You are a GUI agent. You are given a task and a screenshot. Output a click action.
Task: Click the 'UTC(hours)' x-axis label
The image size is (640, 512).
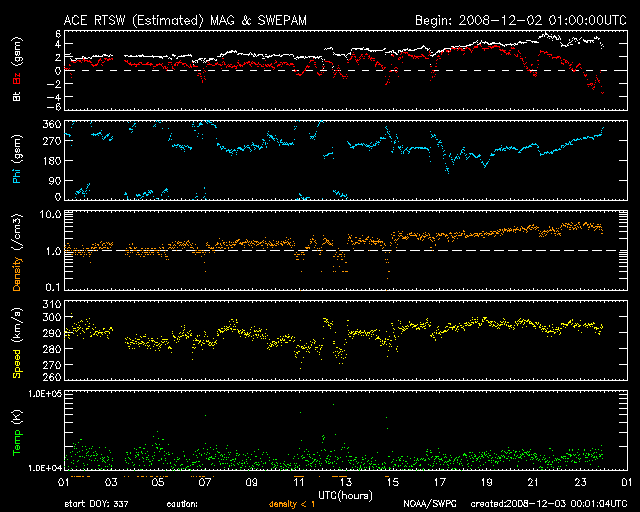(345, 496)
